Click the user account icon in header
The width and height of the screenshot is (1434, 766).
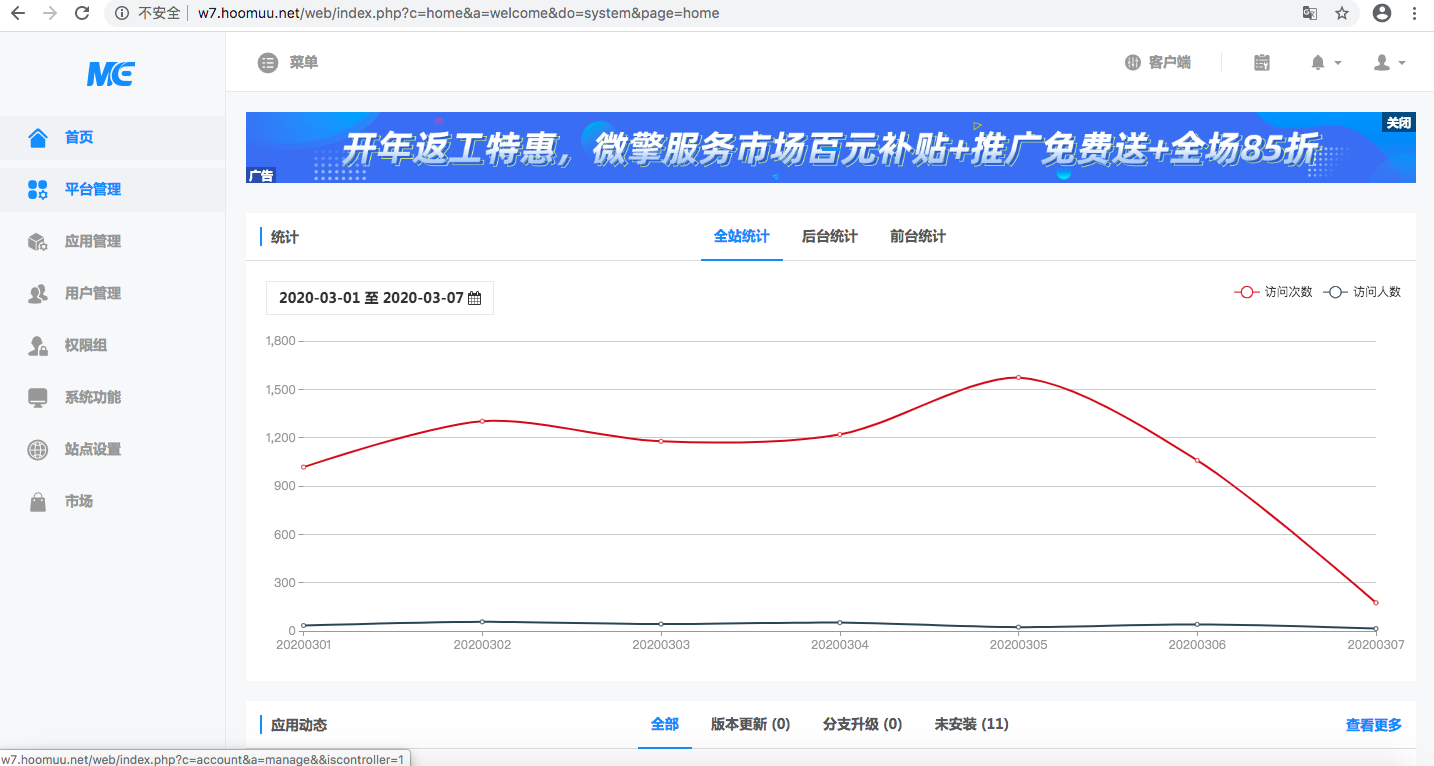click(x=1382, y=63)
